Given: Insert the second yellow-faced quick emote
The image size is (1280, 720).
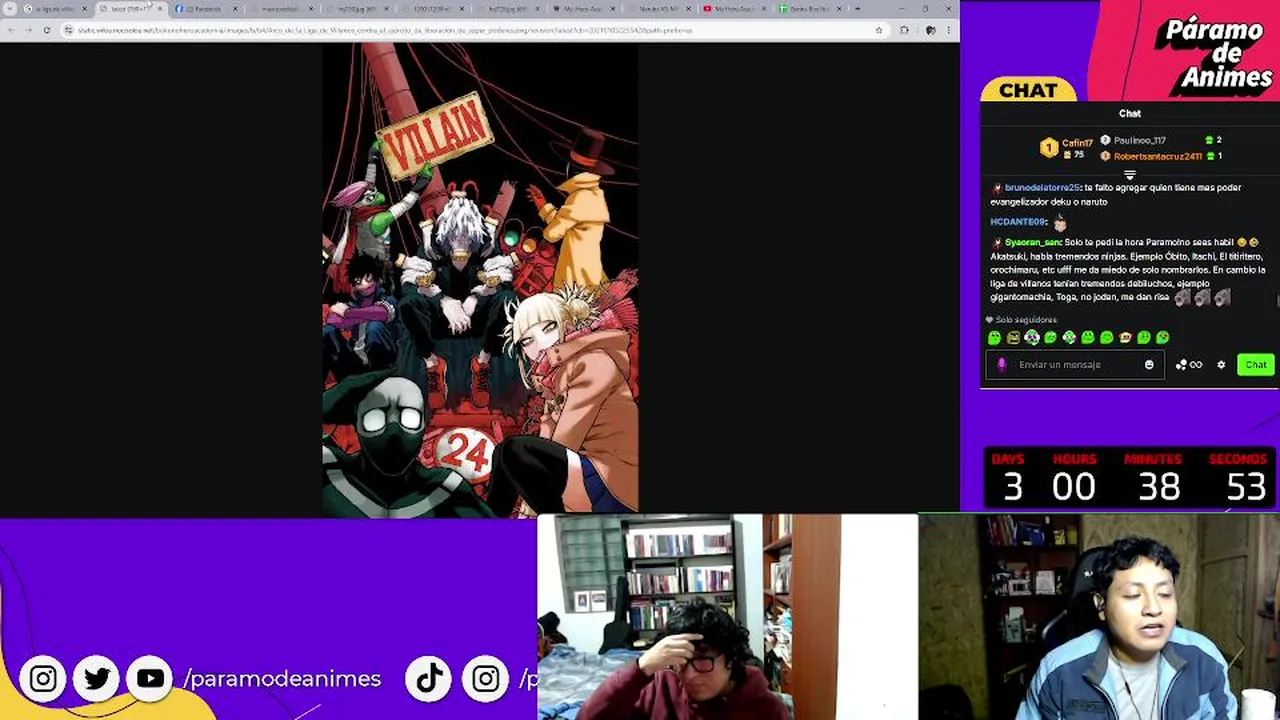Looking at the screenshot, I should click(x=1013, y=338).
